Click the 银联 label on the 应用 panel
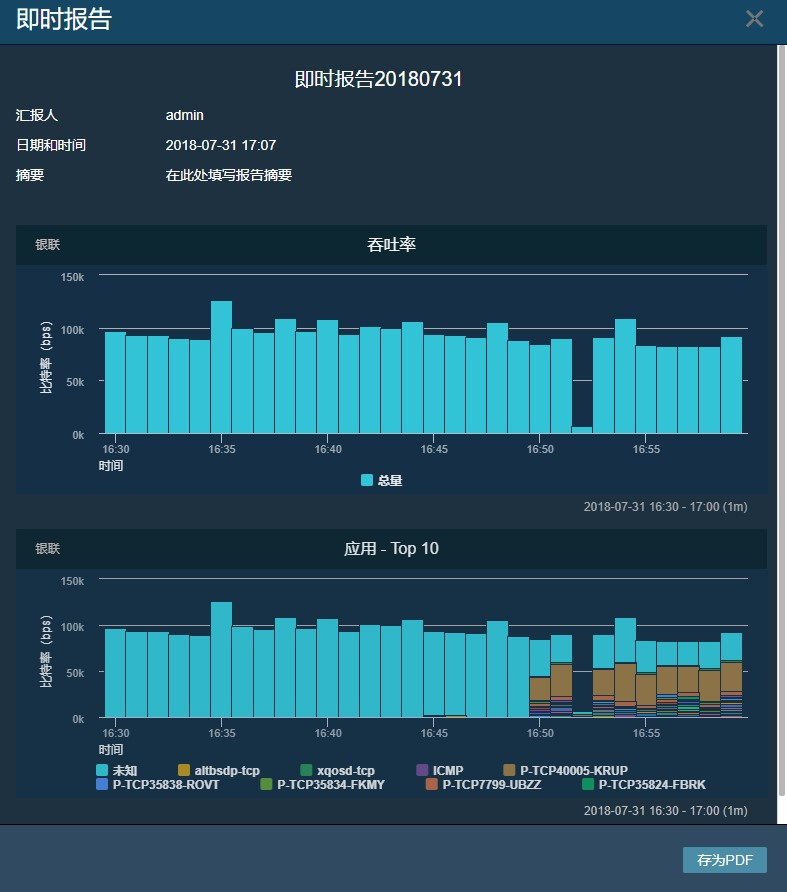 48,549
